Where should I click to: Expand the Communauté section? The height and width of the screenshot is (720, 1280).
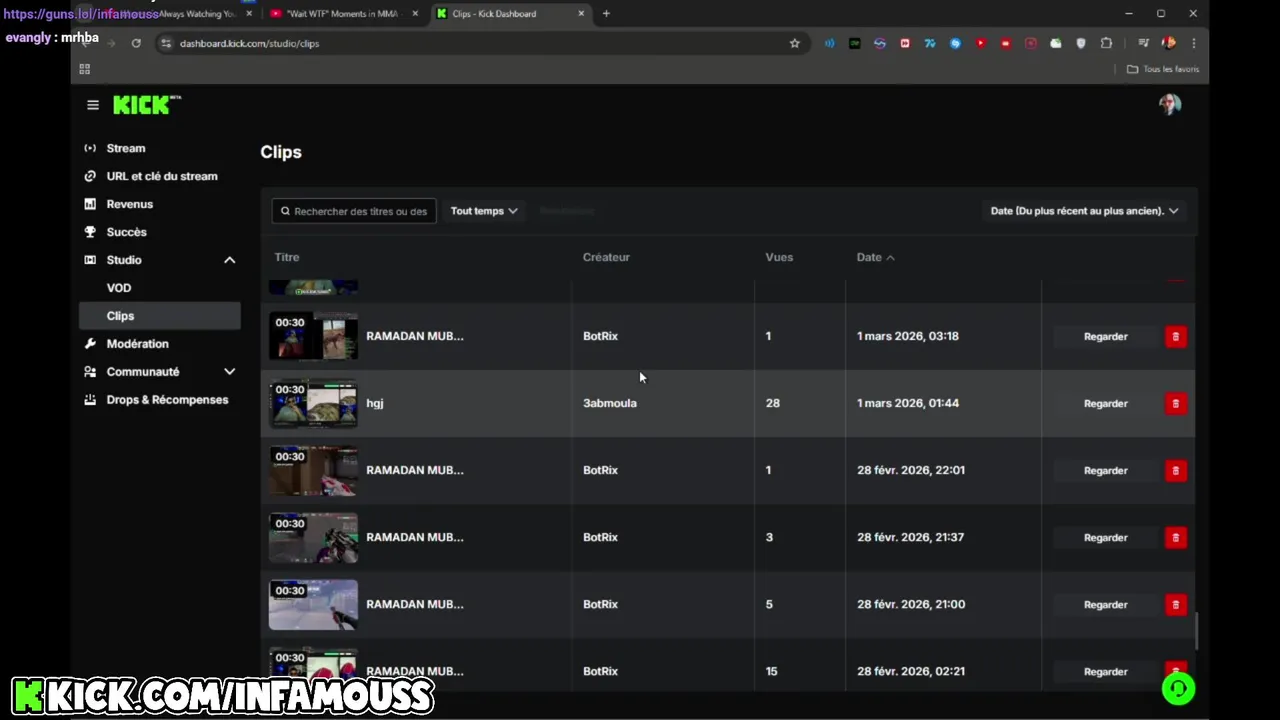pyautogui.click(x=229, y=372)
